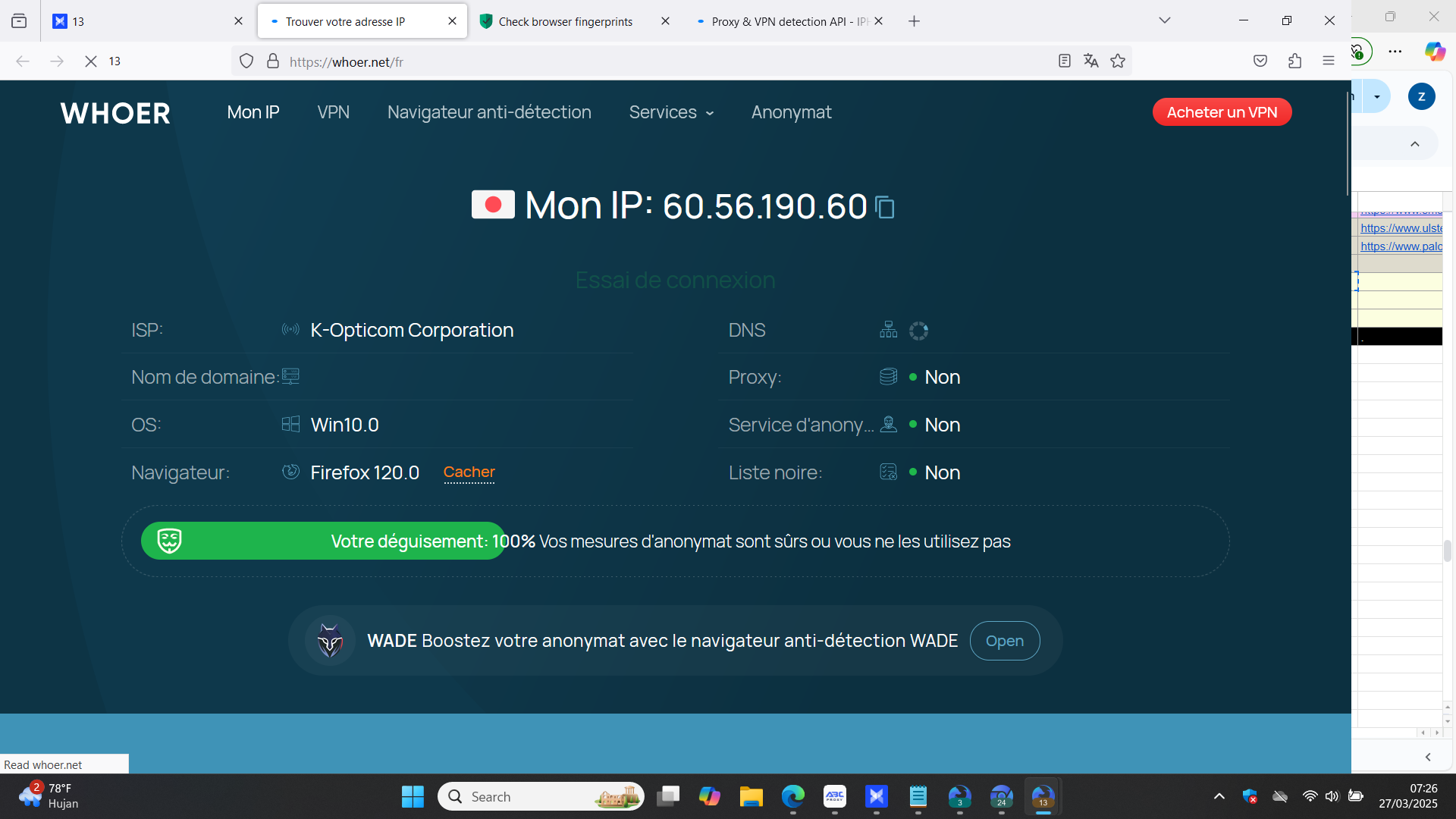The image size is (1456, 819).
Task: Collapse the side panel with the up chevron
Action: (x=1414, y=144)
